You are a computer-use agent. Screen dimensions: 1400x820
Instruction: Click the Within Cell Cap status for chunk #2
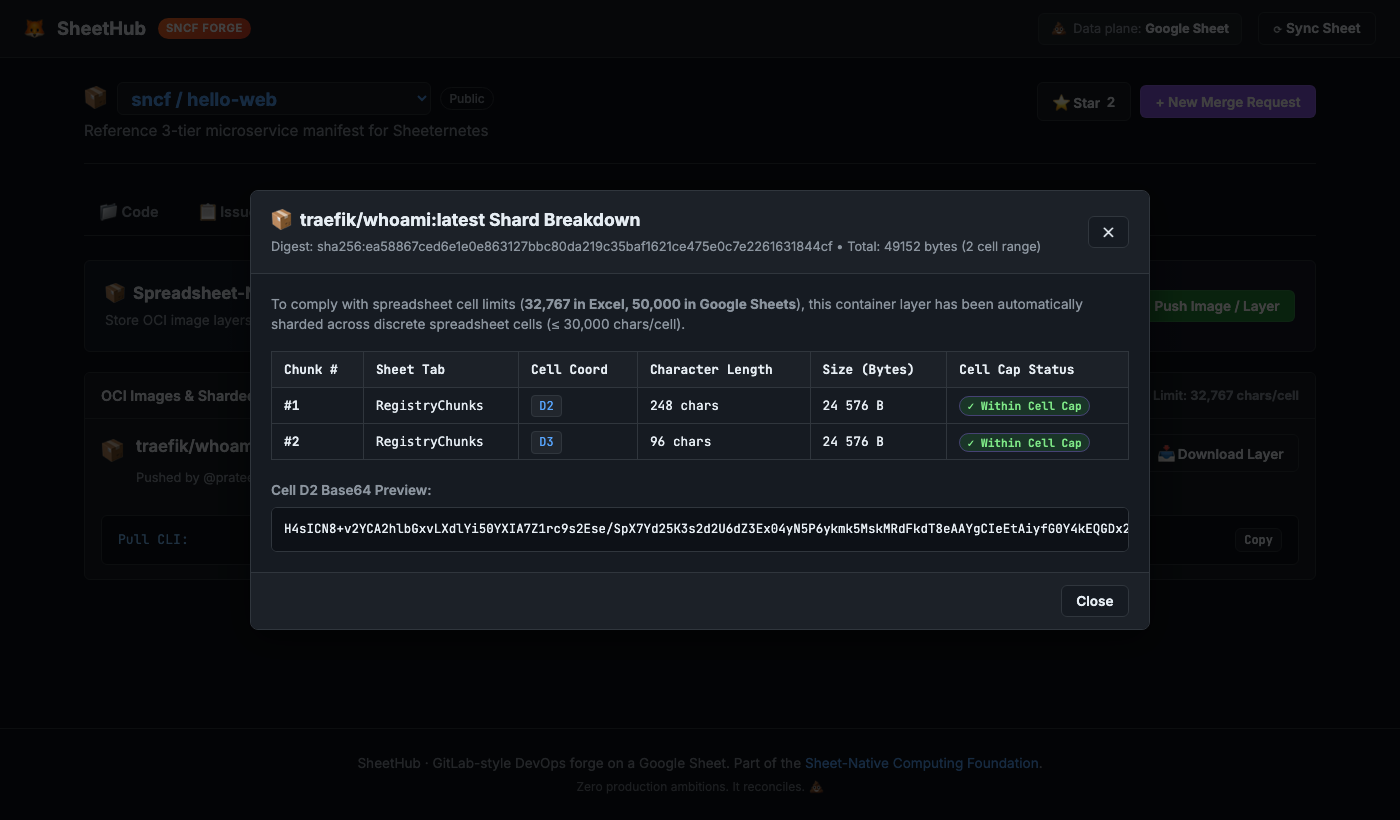[1024, 442]
